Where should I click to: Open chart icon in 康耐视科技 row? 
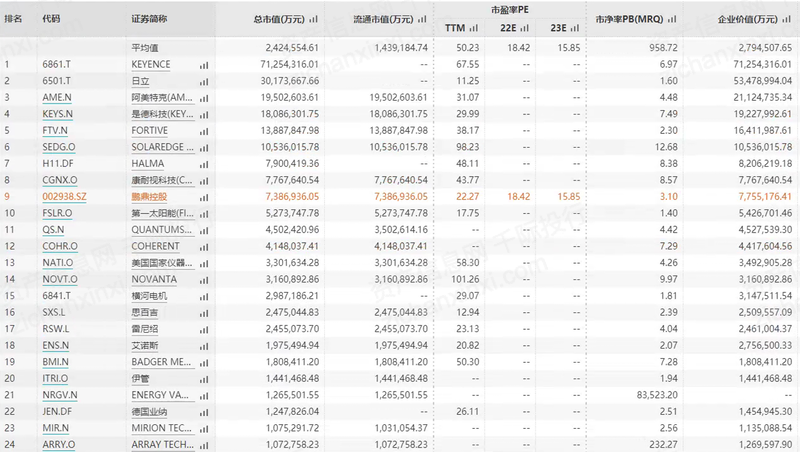pyautogui.click(x=204, y=181)
